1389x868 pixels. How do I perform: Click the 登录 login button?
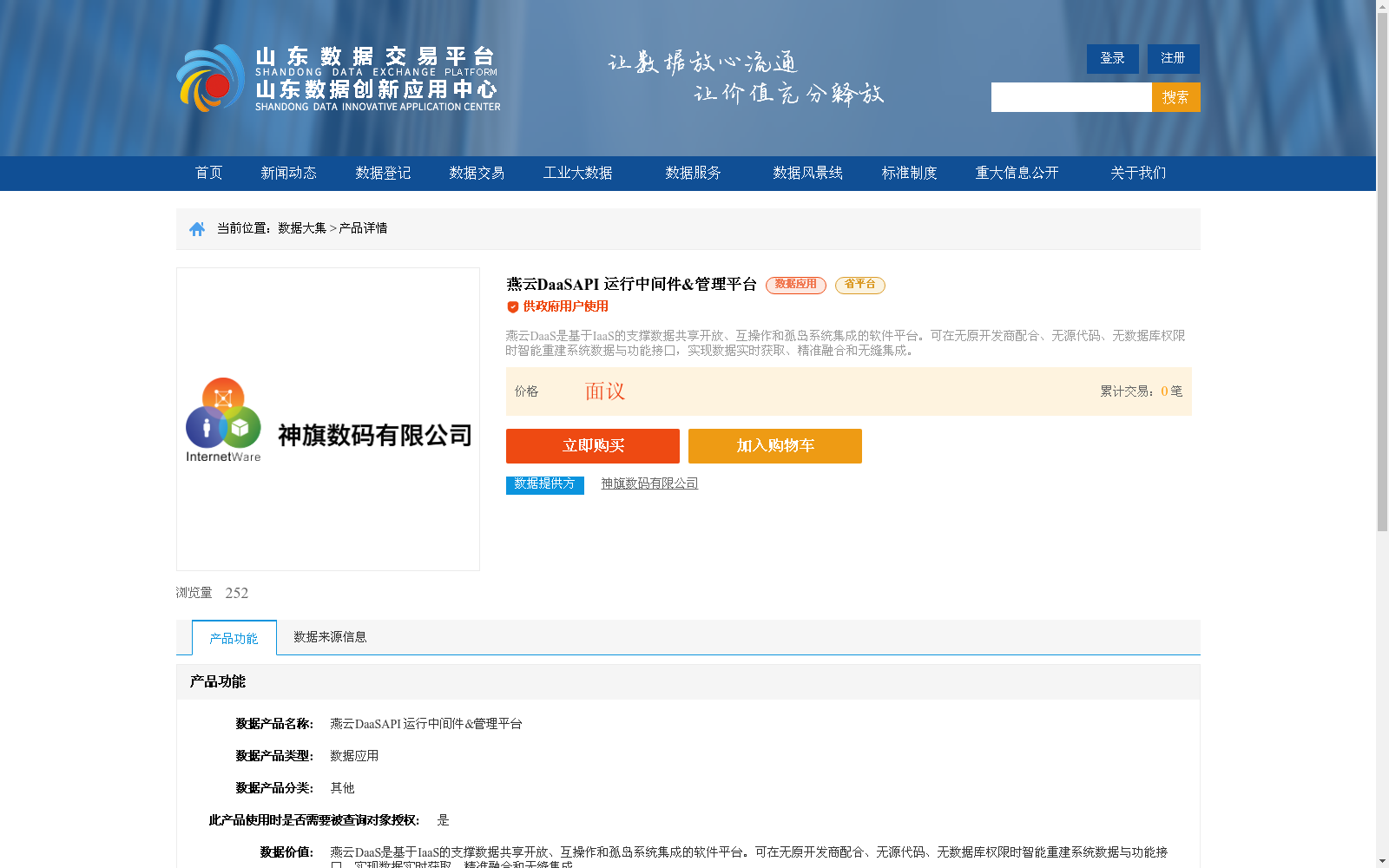[x=1113, y=59]
